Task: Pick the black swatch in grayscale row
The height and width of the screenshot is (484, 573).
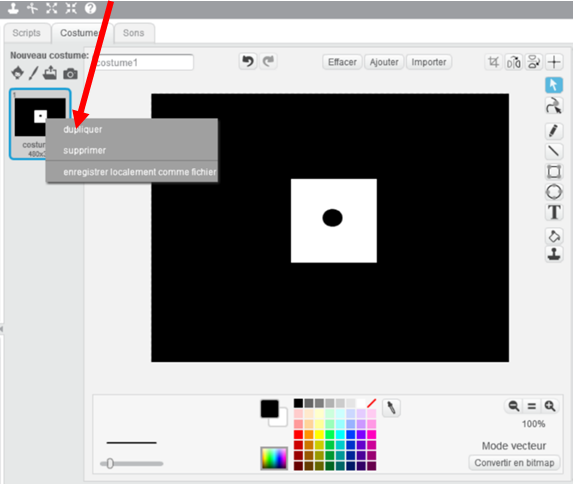Action: [x=298, y=403]
